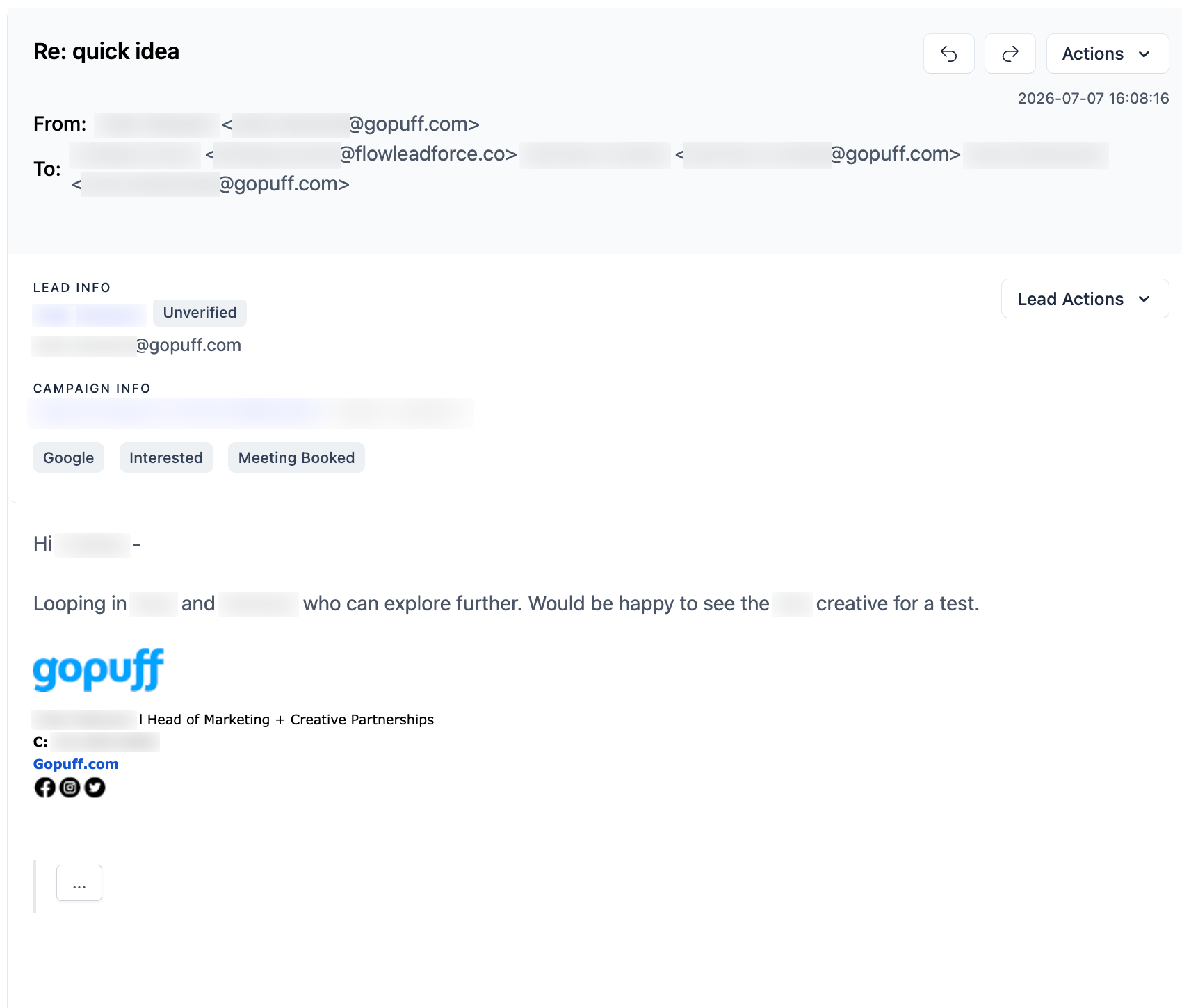
Task: Click the CAMPAIGN INFO heading
Action: point(92,389)
